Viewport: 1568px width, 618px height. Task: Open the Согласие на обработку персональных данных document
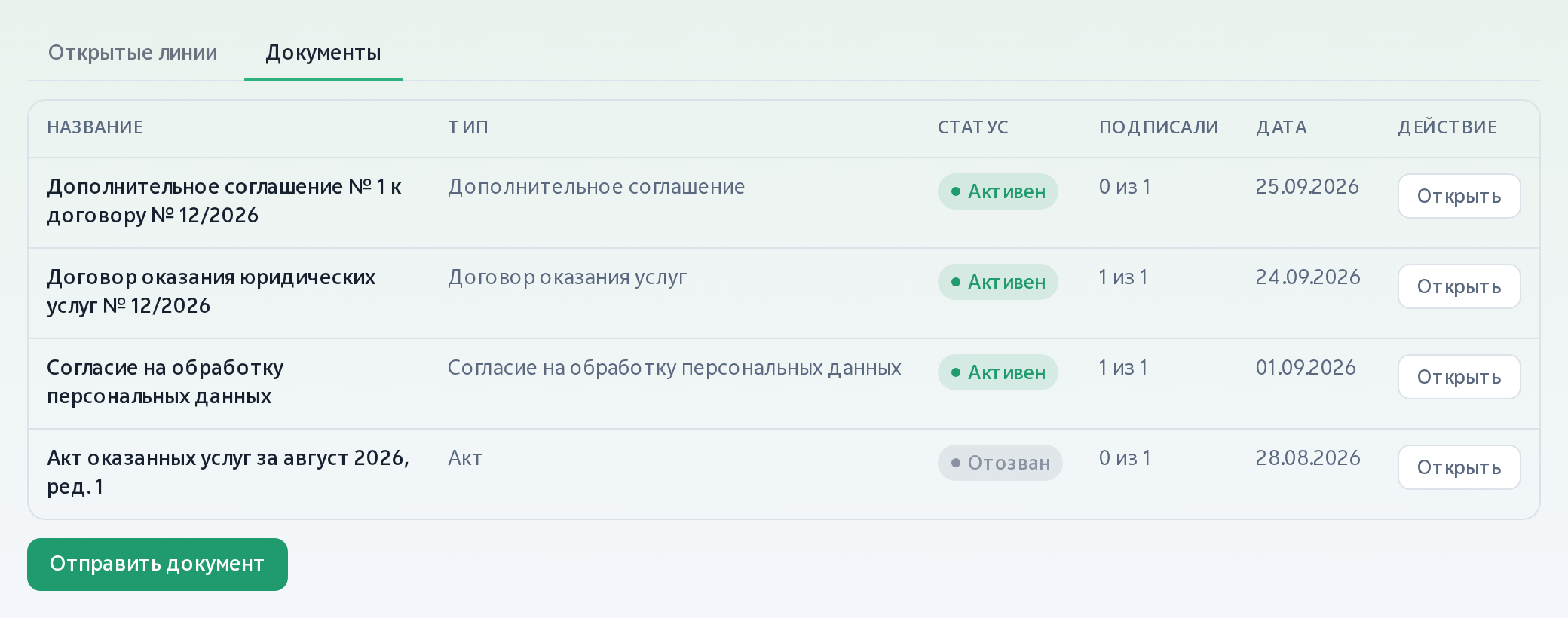coord(1459,377)
